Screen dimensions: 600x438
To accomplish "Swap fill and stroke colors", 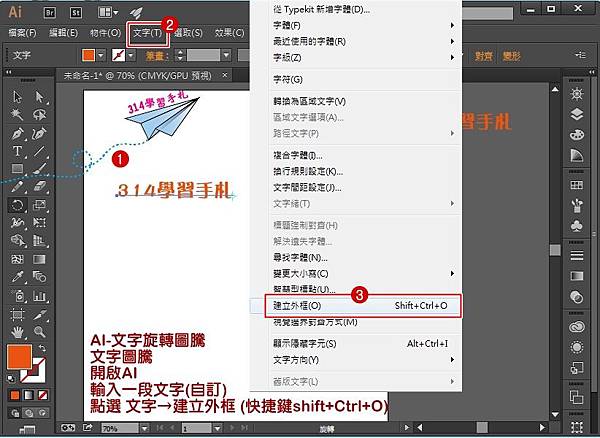I will [x=42, y=348].
